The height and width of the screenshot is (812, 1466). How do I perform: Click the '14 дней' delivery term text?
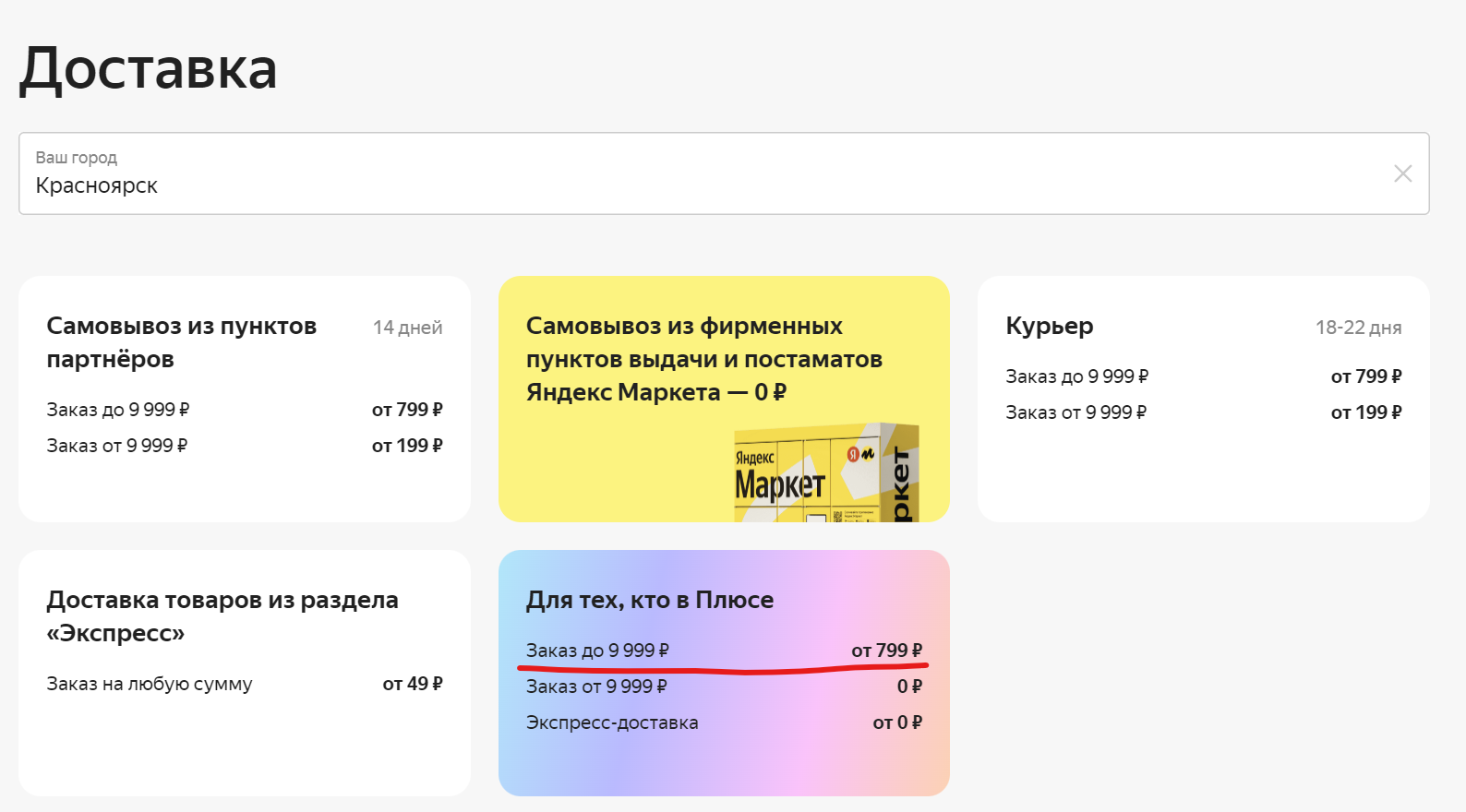coord(407,328)
